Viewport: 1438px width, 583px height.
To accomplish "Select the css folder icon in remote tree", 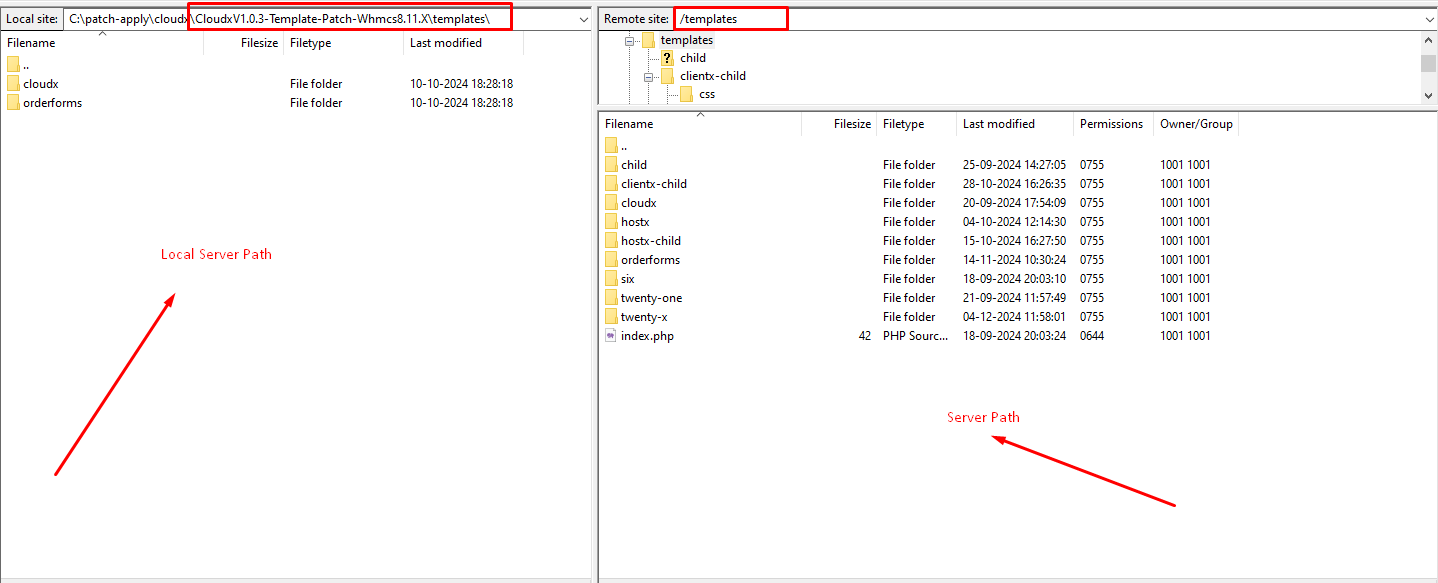I will (686, 94).
